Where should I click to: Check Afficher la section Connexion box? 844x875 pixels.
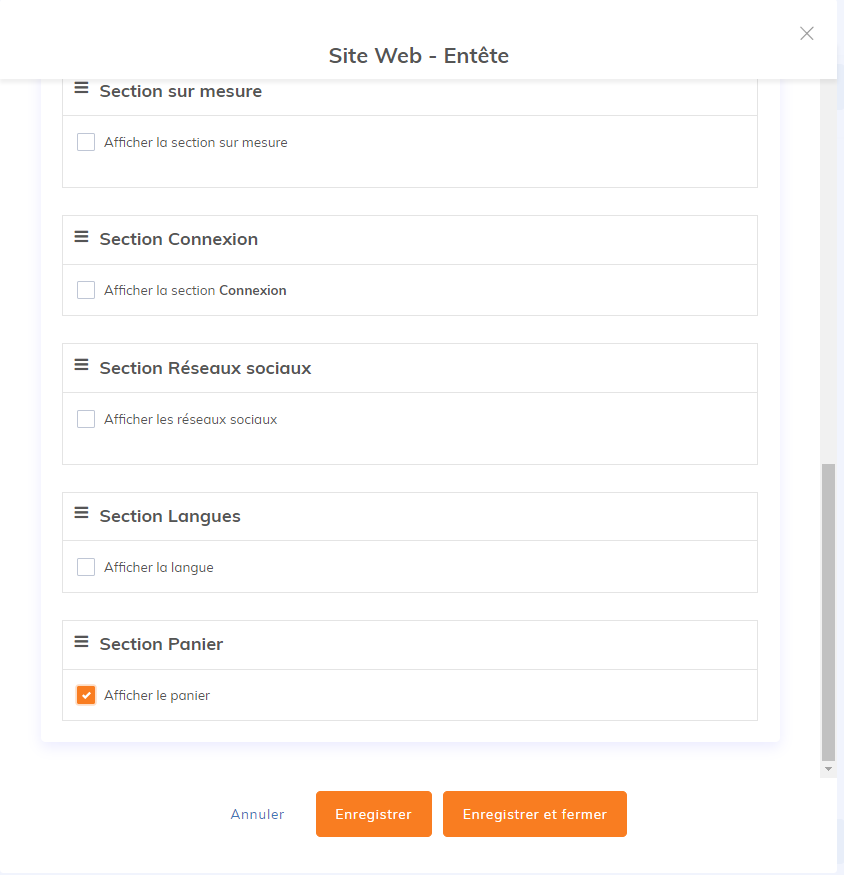[x=86, y=290]
